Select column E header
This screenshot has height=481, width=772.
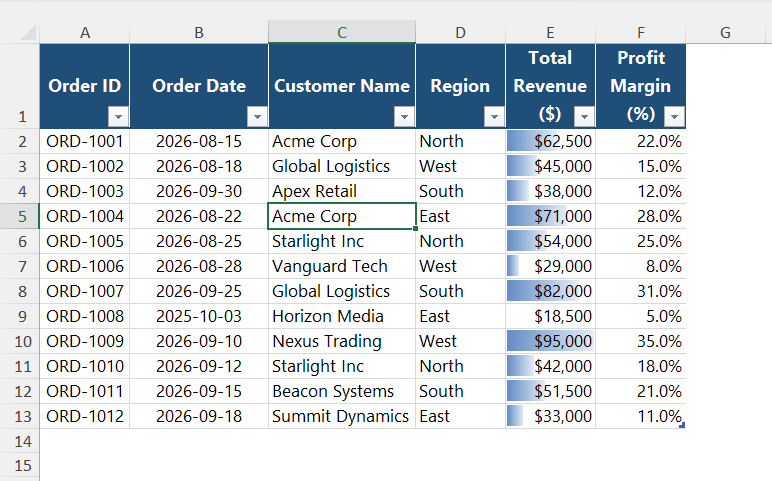550,32
